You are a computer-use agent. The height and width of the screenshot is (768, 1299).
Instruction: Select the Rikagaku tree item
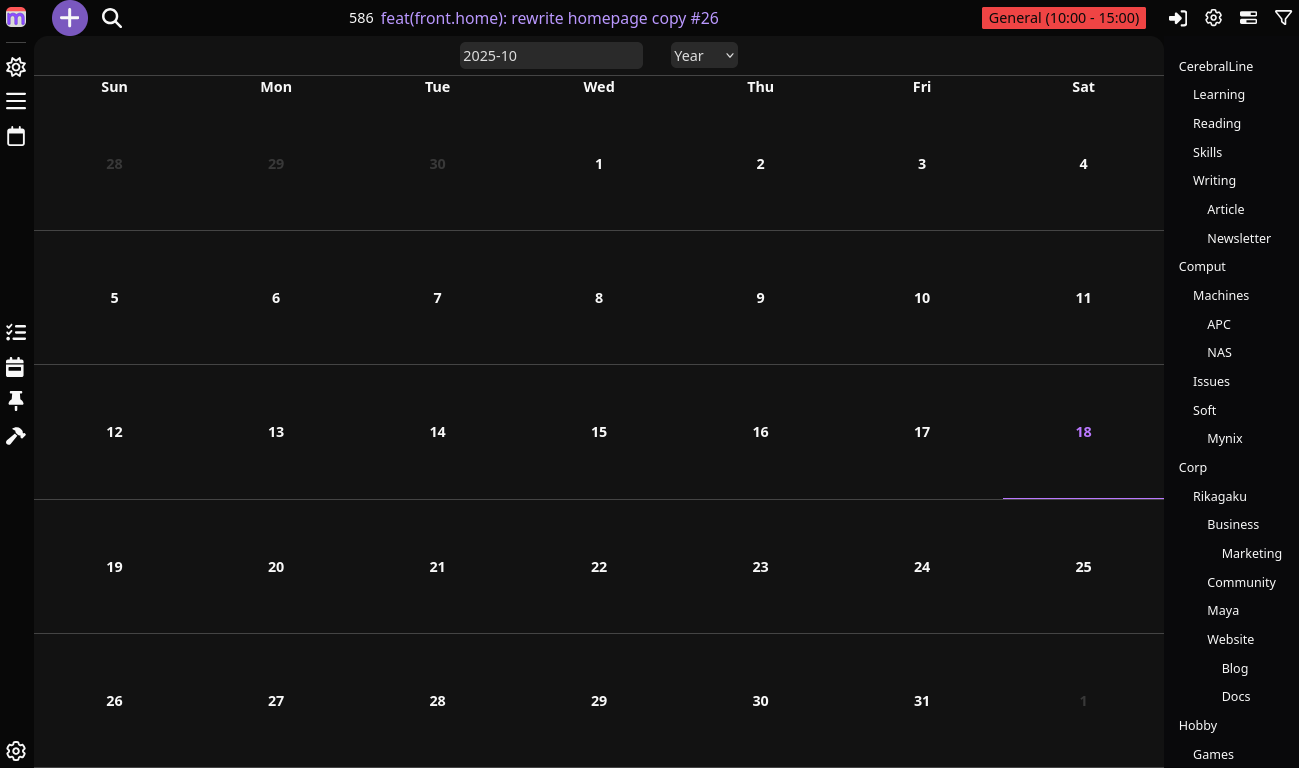tap(1220, 496)
